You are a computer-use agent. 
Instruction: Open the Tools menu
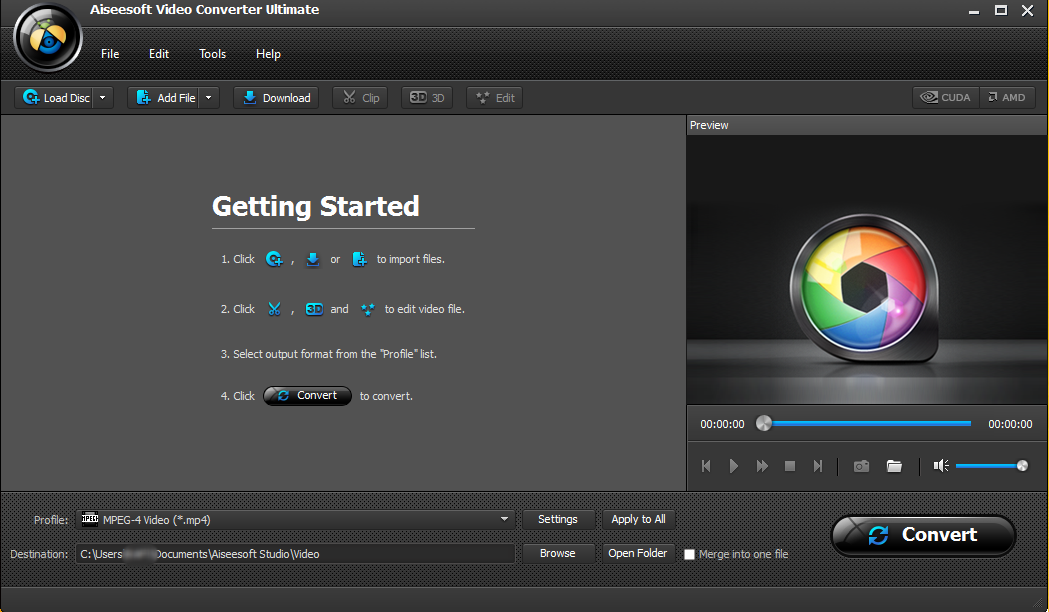pos(212,54)
